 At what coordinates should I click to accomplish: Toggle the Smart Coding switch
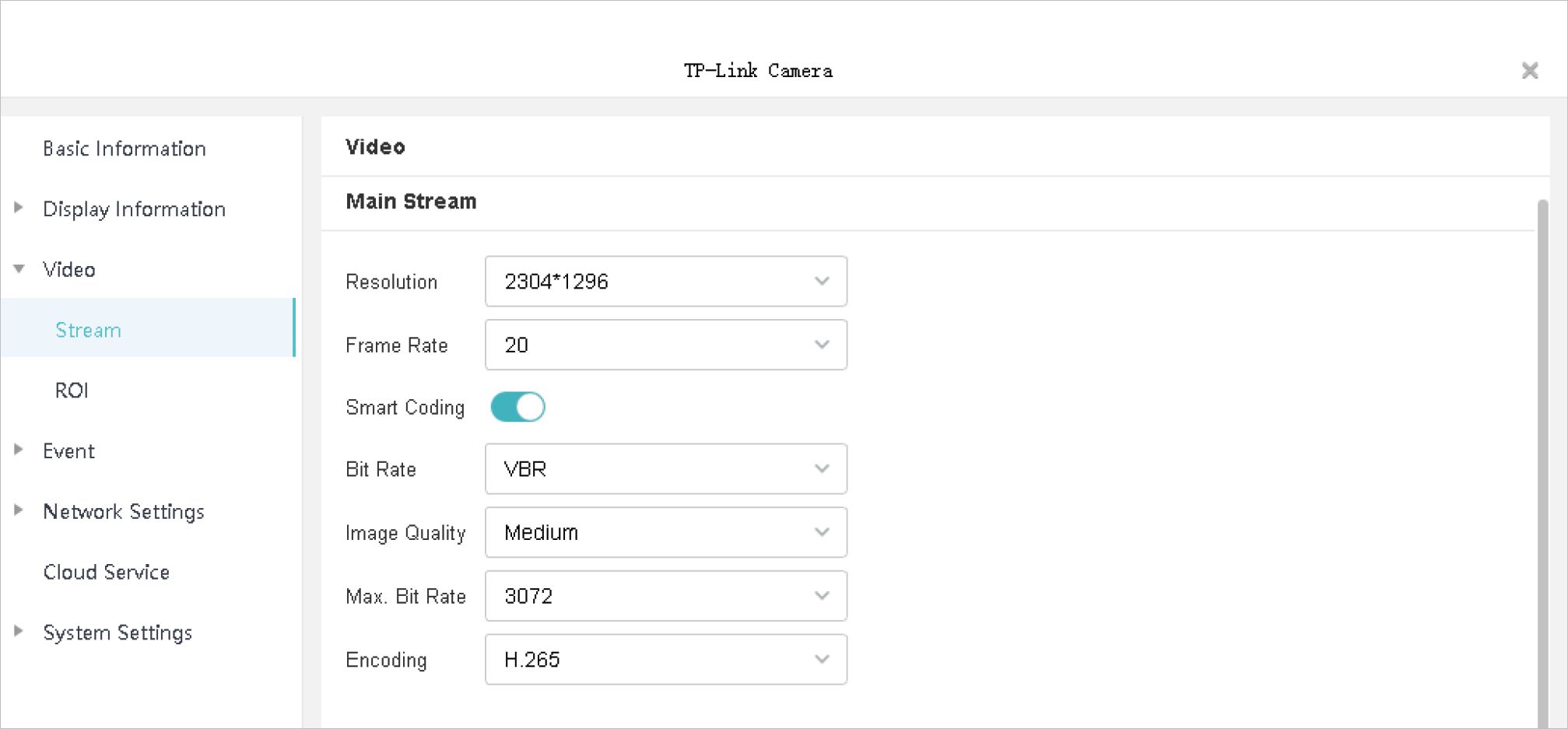(x=517, y=407)
